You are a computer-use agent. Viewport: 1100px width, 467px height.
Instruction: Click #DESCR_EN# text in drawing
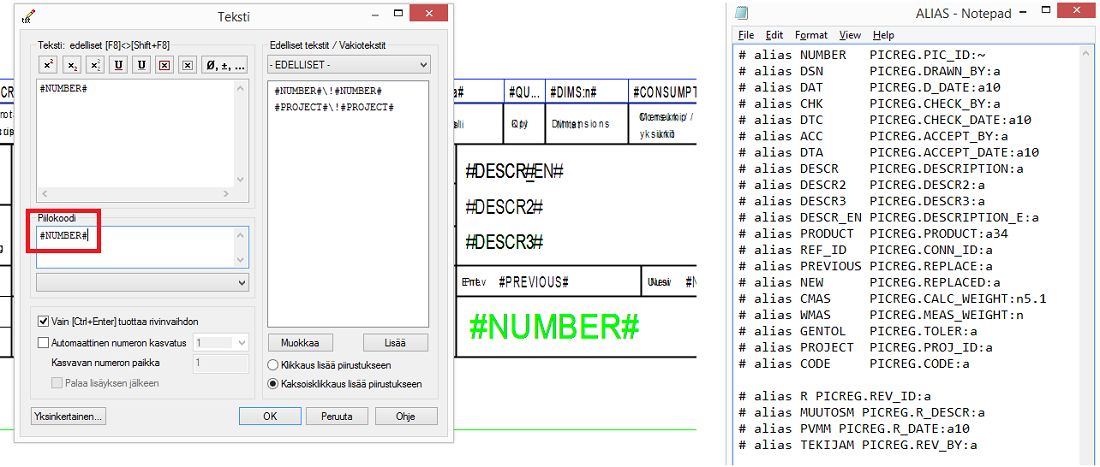[516, 172]
